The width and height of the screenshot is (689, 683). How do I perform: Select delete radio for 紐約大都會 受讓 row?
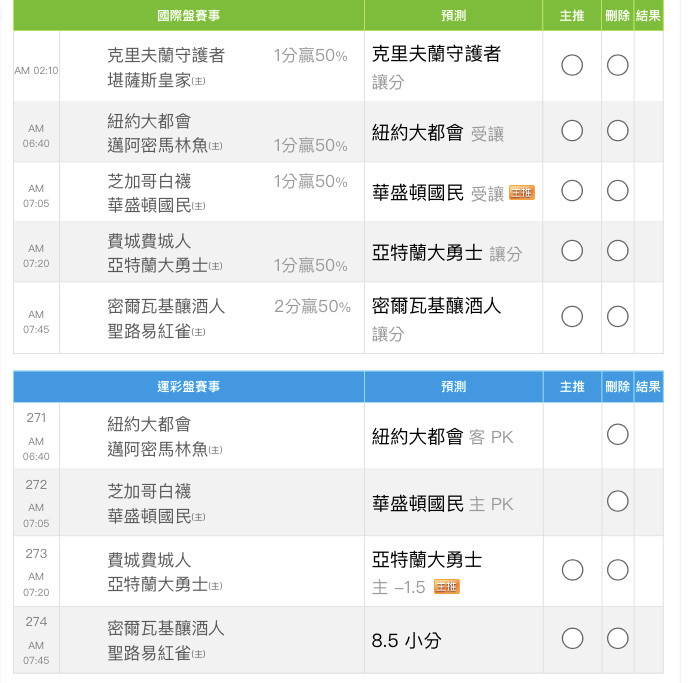(617, 131)
